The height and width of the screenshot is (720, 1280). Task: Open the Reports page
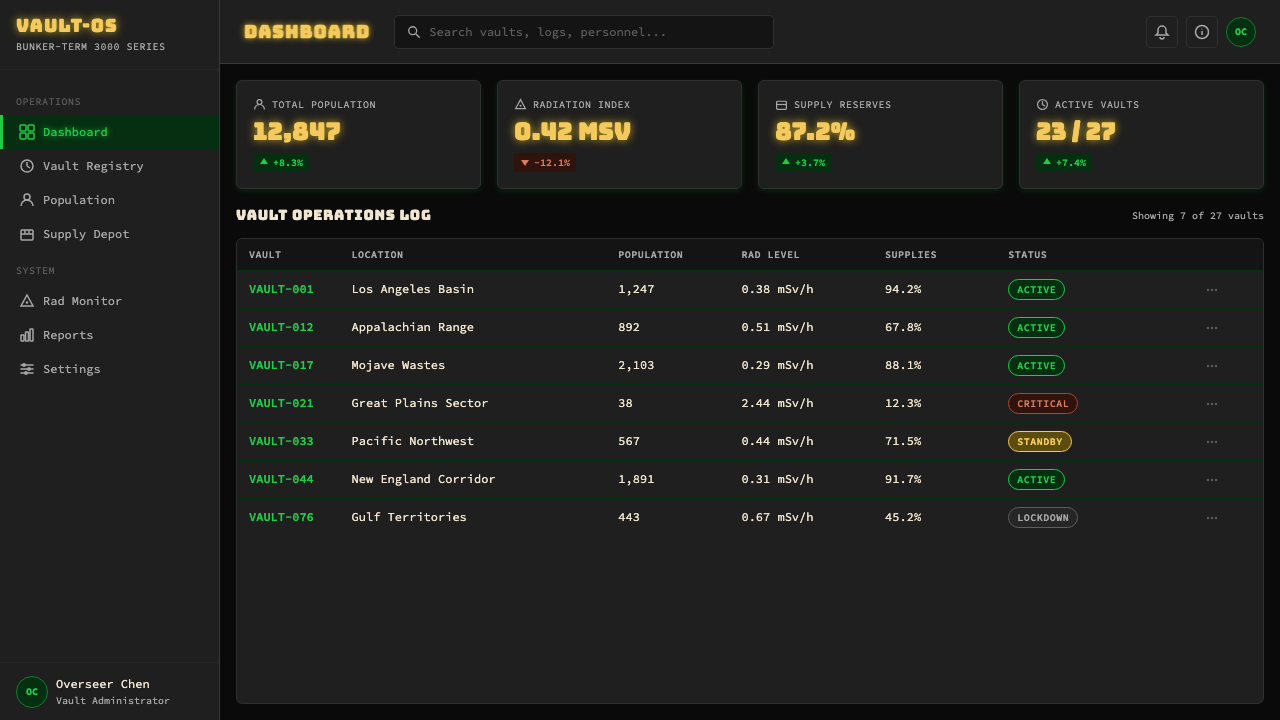tap(110, 335)
